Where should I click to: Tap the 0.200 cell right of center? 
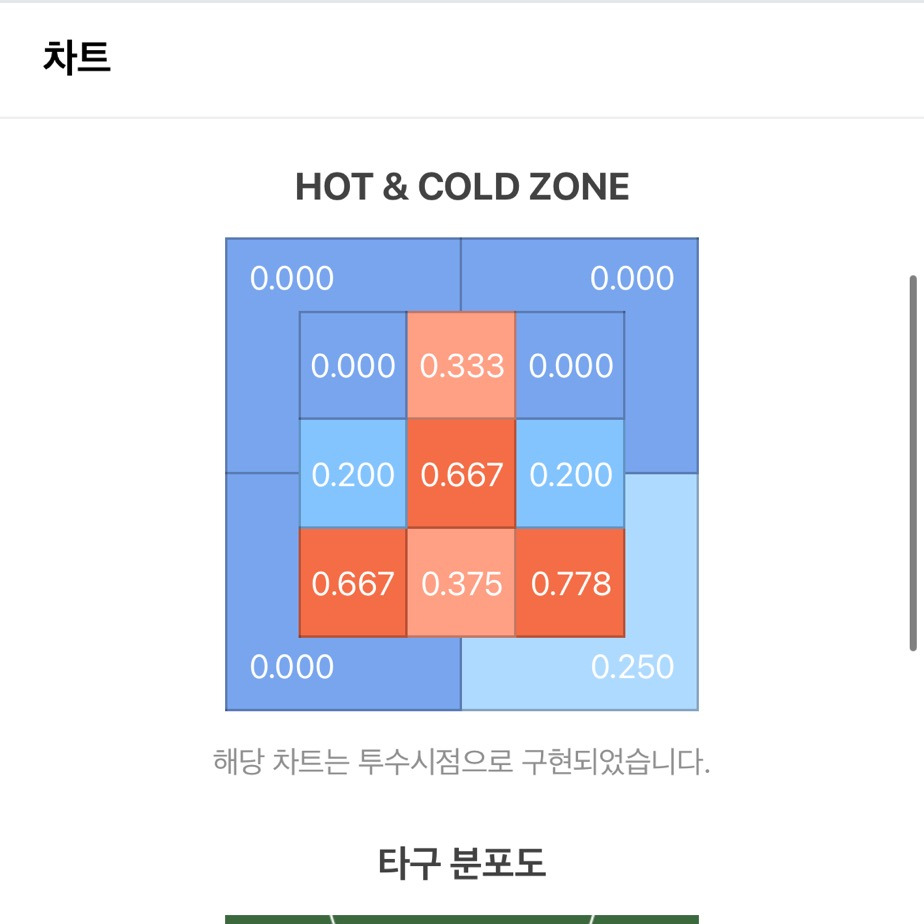pos(570,473)
